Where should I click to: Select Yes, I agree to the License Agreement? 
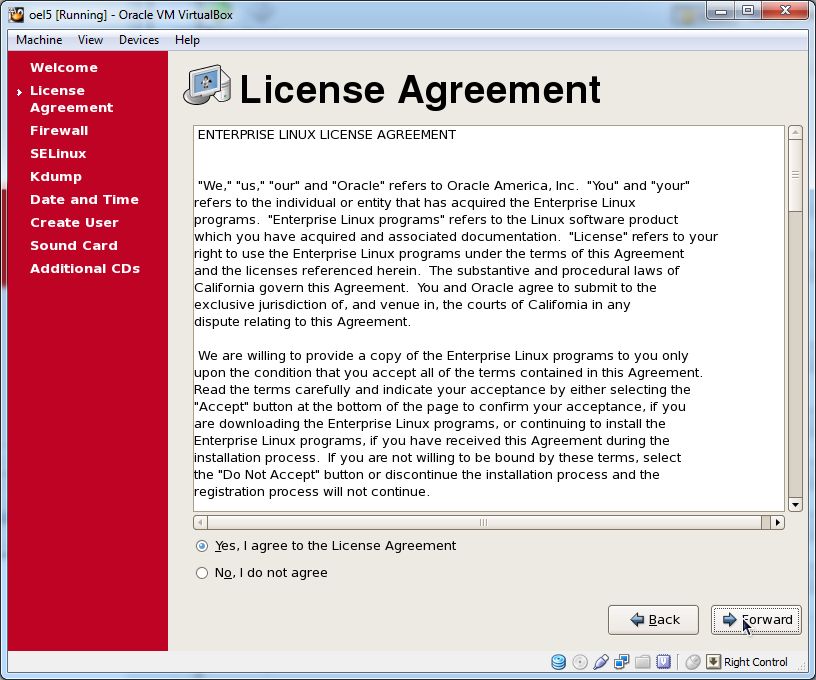click(326, 546)
